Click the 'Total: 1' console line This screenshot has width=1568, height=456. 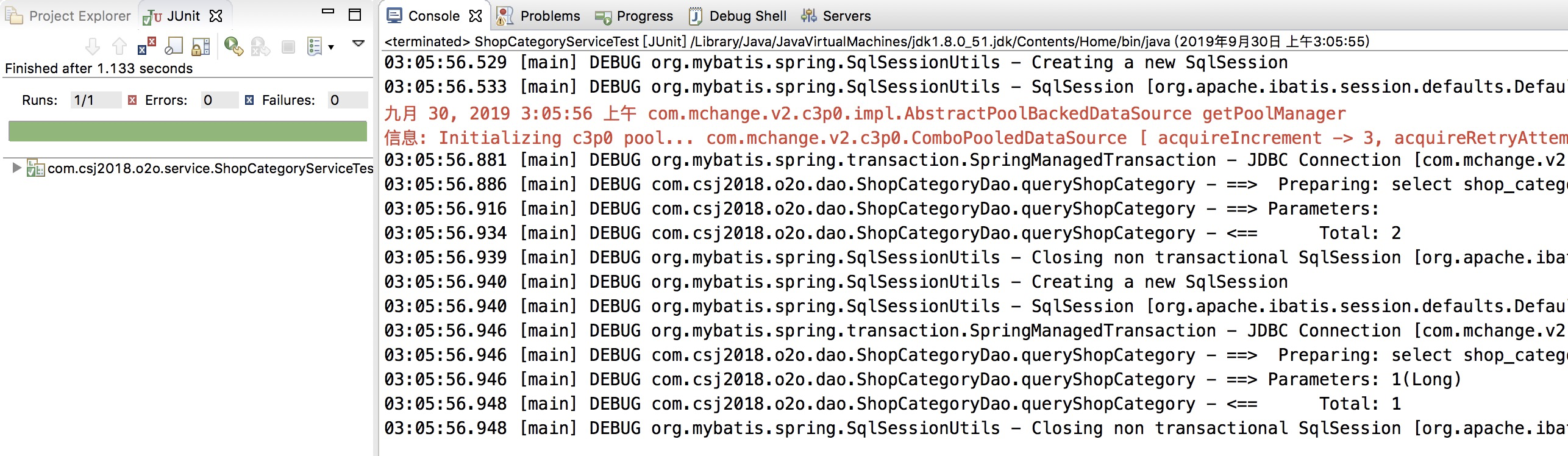click(893, 404)
